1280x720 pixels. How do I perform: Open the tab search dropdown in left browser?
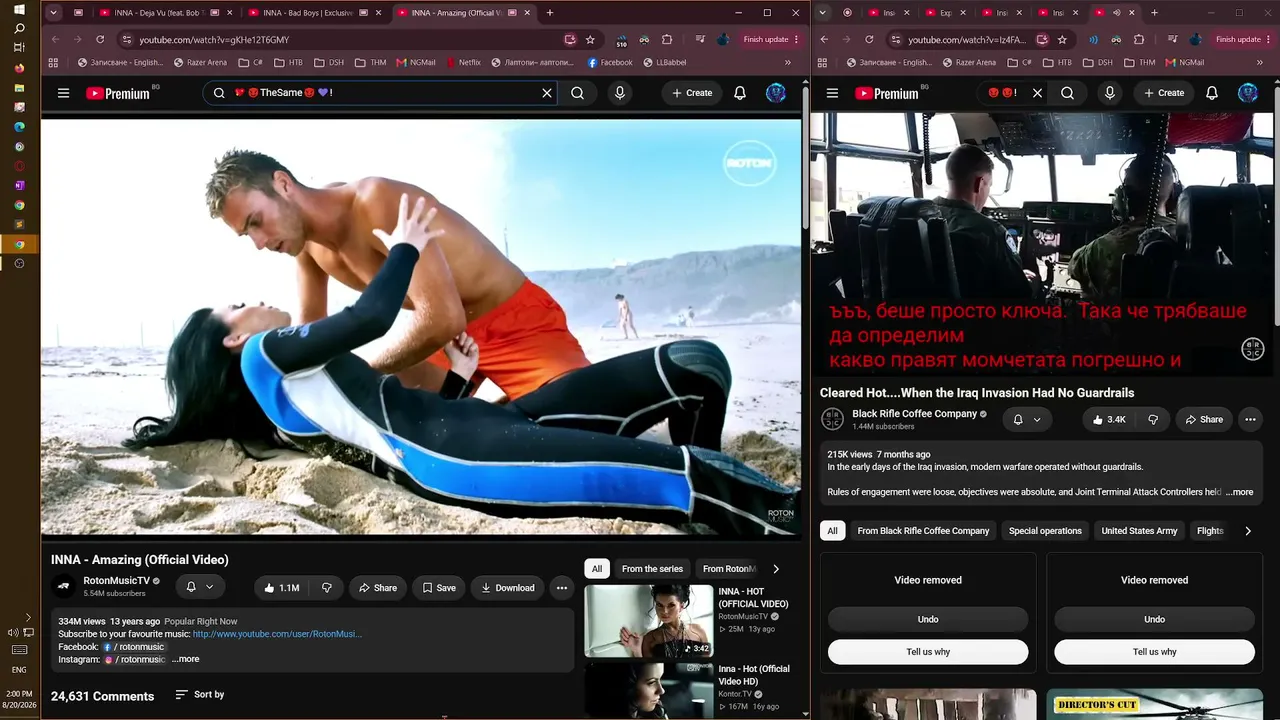pos(53,13)
